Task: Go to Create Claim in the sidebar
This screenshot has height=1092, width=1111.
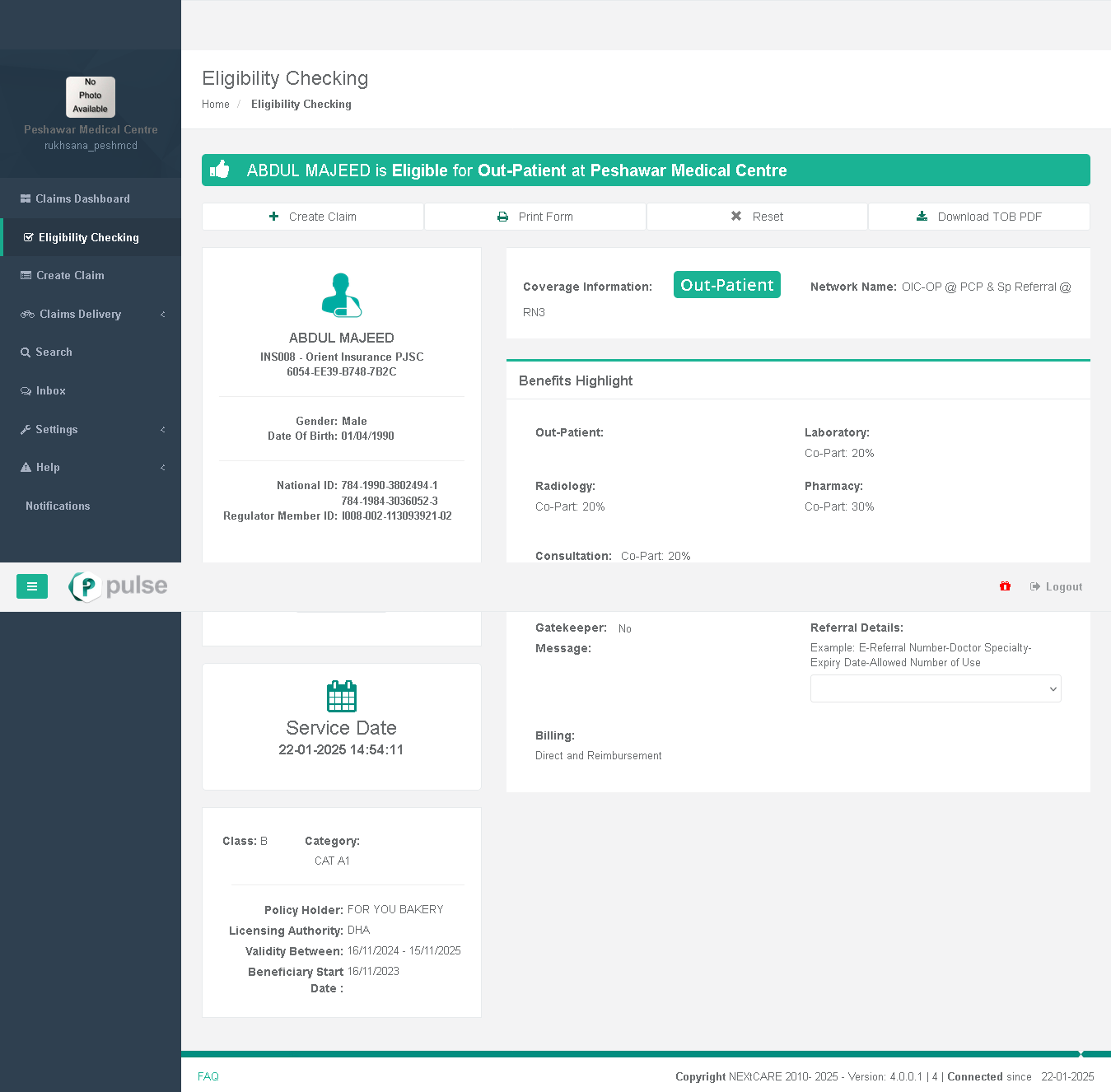Action: [70, 275]
